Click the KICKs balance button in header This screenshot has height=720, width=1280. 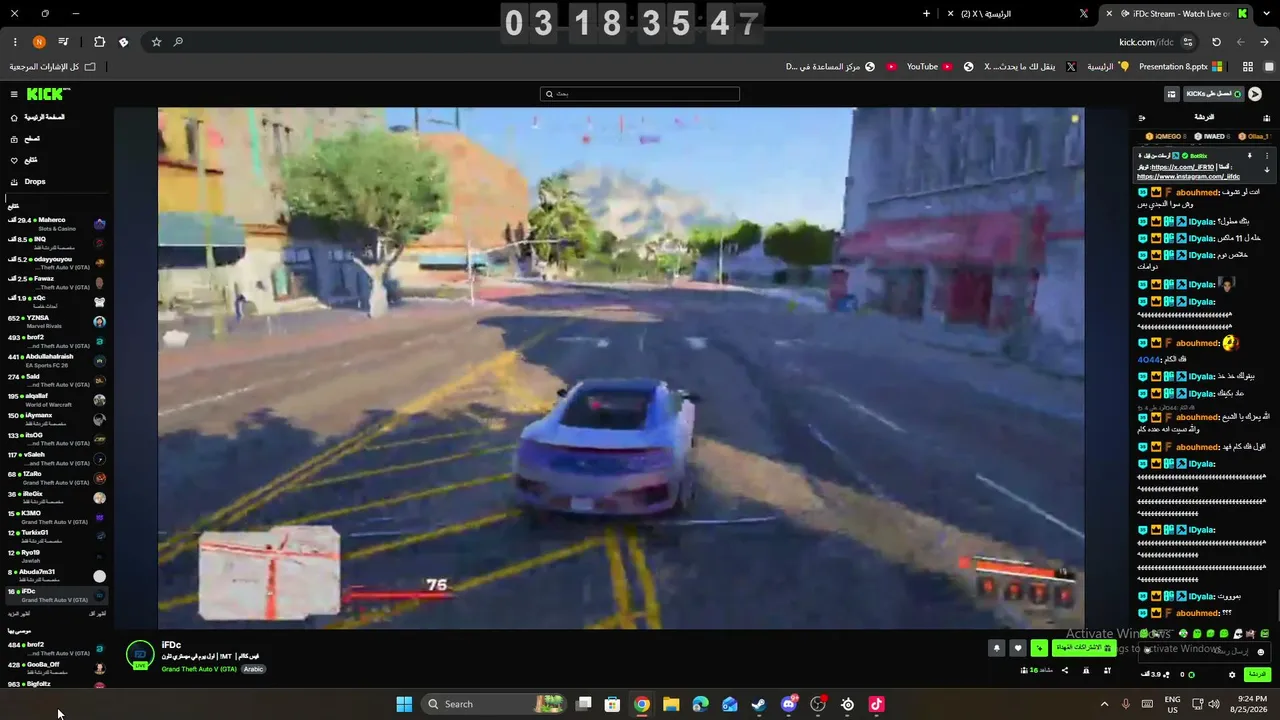coord(1213,94)
